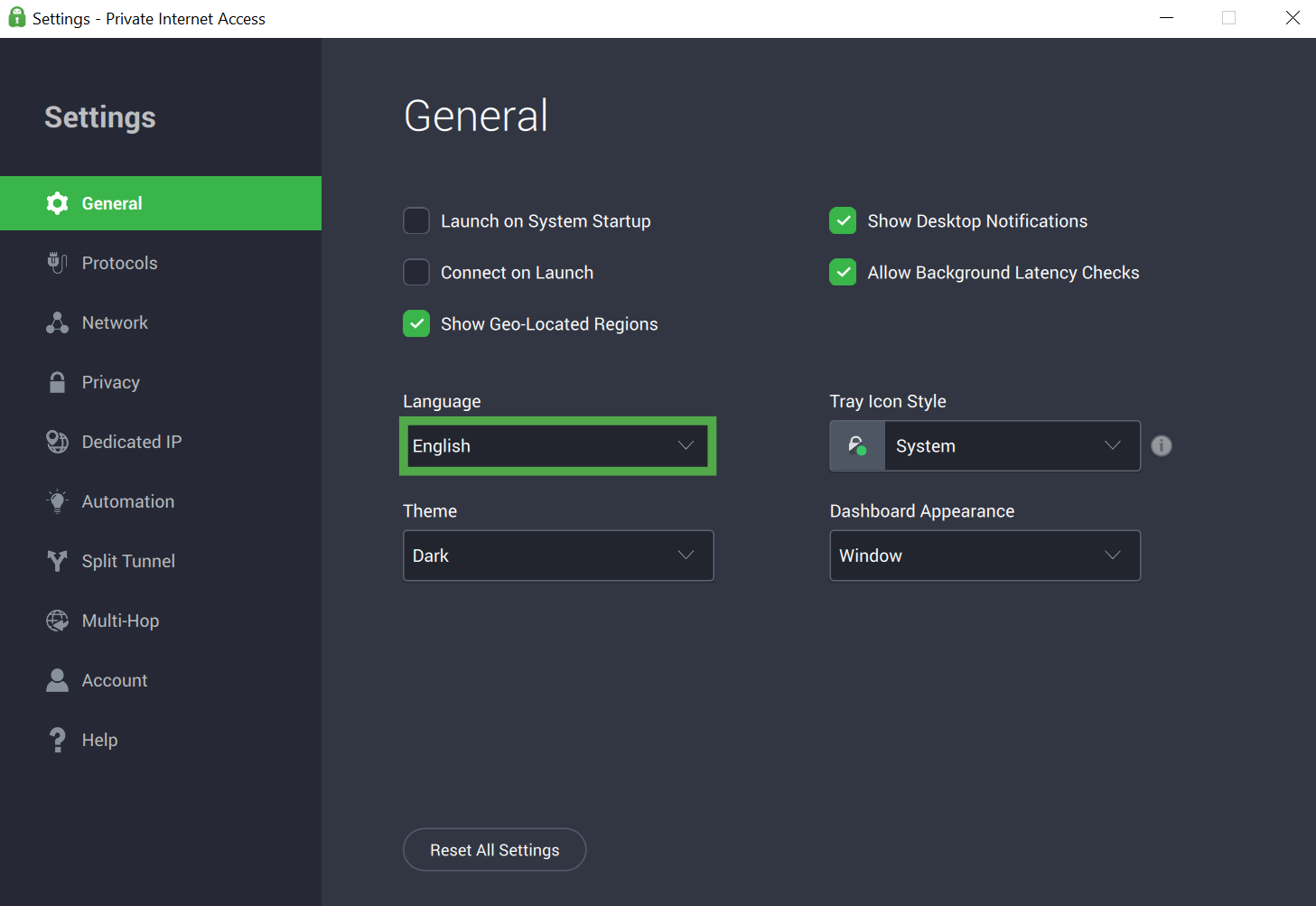Click the Protocols plug icon

click(57, 263)
